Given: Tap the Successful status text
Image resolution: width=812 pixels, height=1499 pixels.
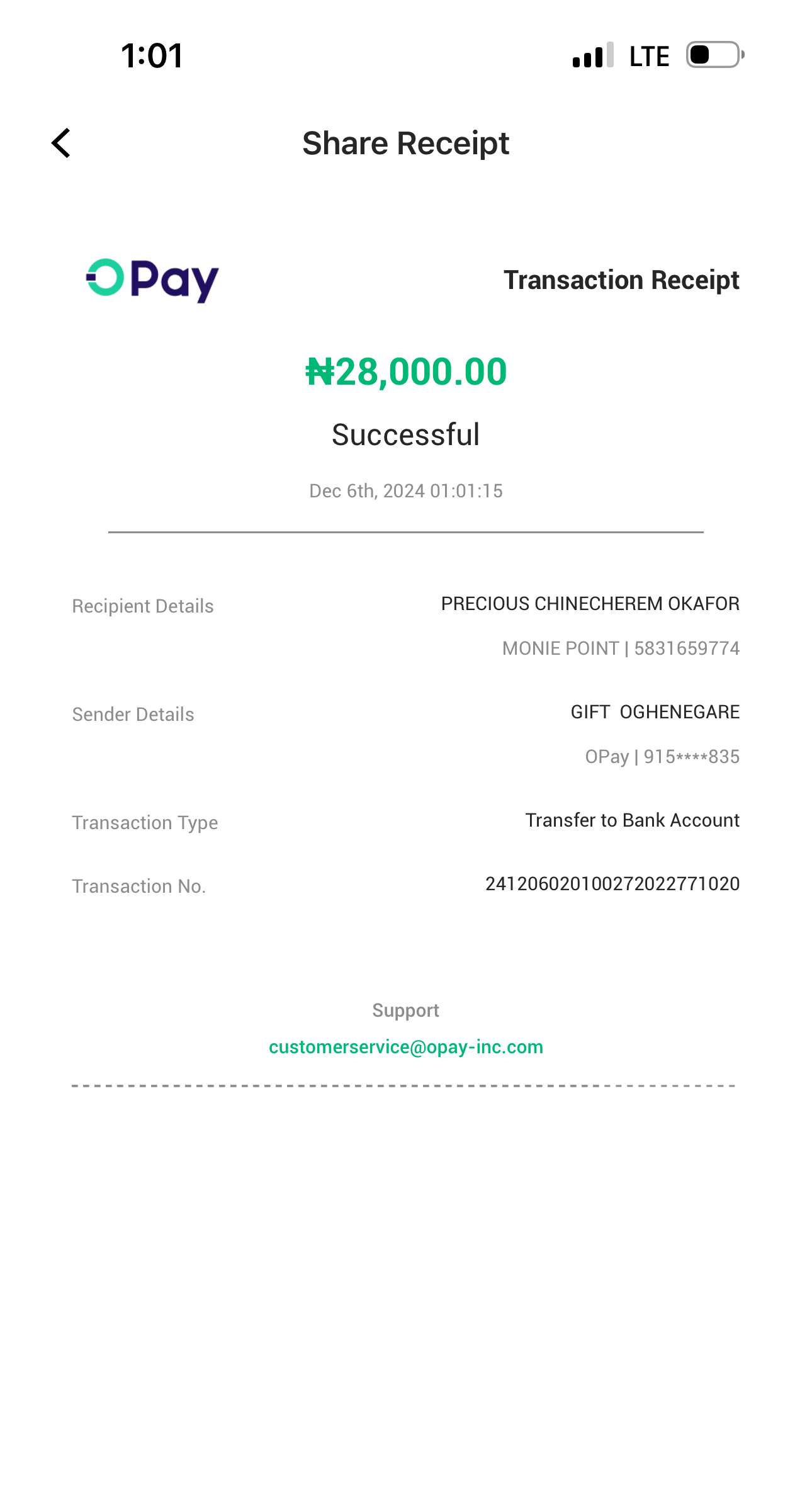Looking at the screenshot, I should point(406,435).
